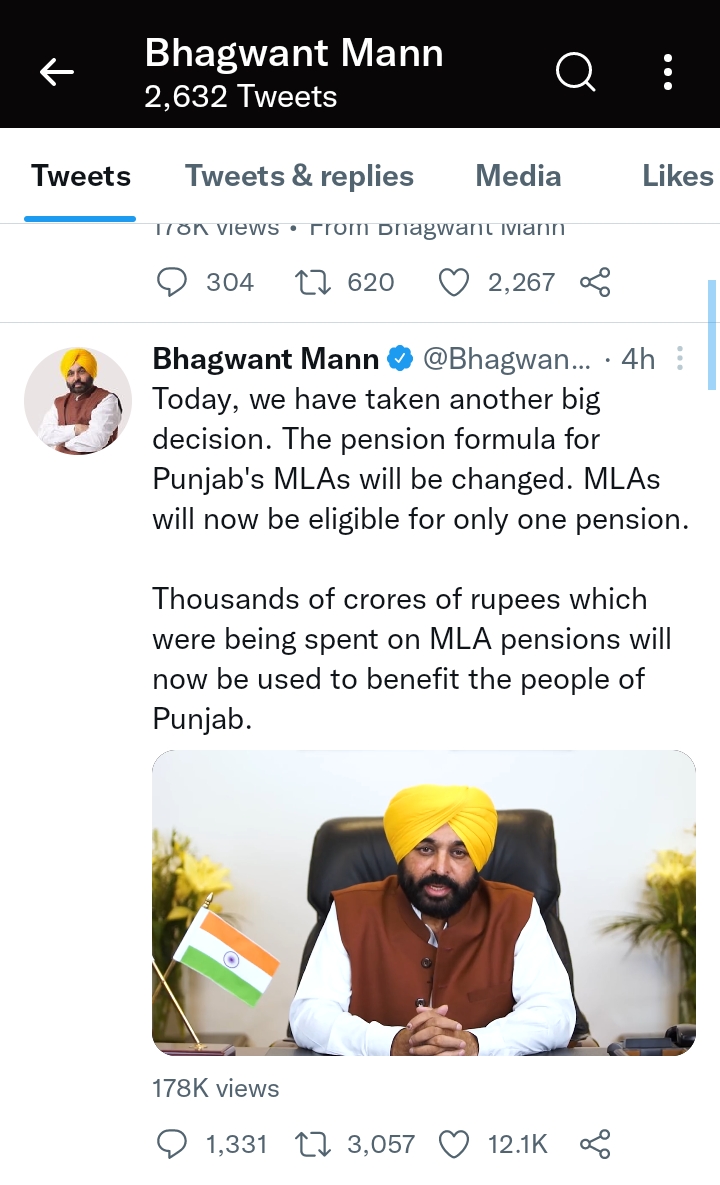Like the tweet showing 2,267 likes
Screen dimensions: 720x1185
[x=454, y=283]
